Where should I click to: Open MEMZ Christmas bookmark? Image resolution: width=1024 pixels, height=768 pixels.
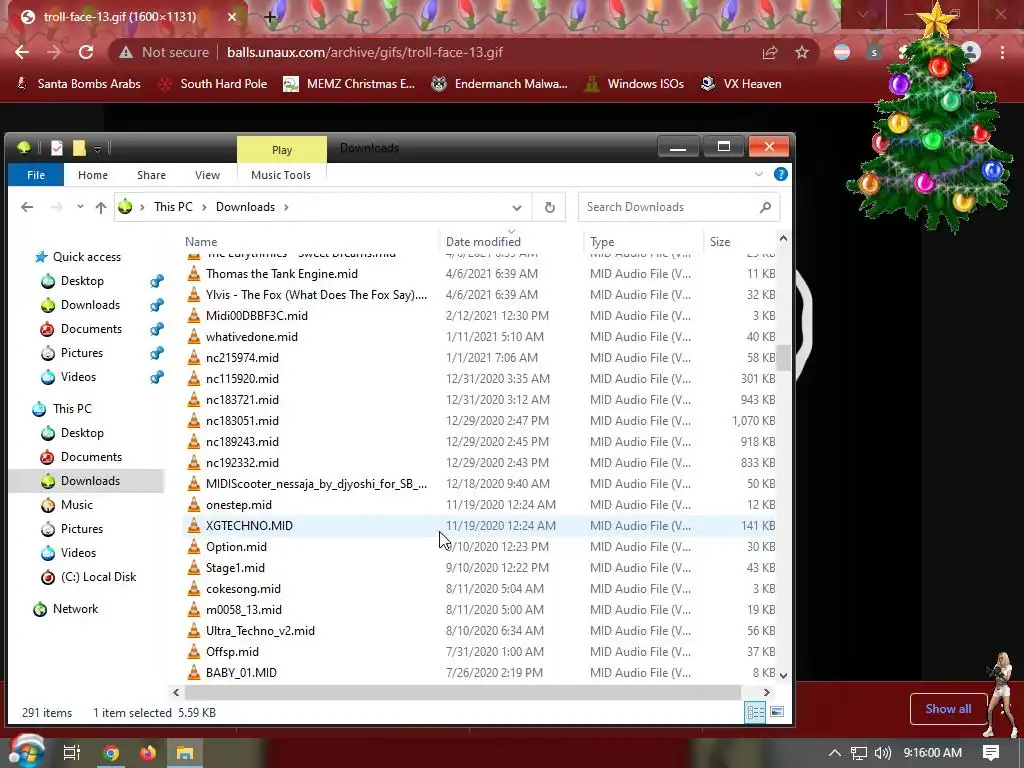pyautogui.click(x=349, y=84)
